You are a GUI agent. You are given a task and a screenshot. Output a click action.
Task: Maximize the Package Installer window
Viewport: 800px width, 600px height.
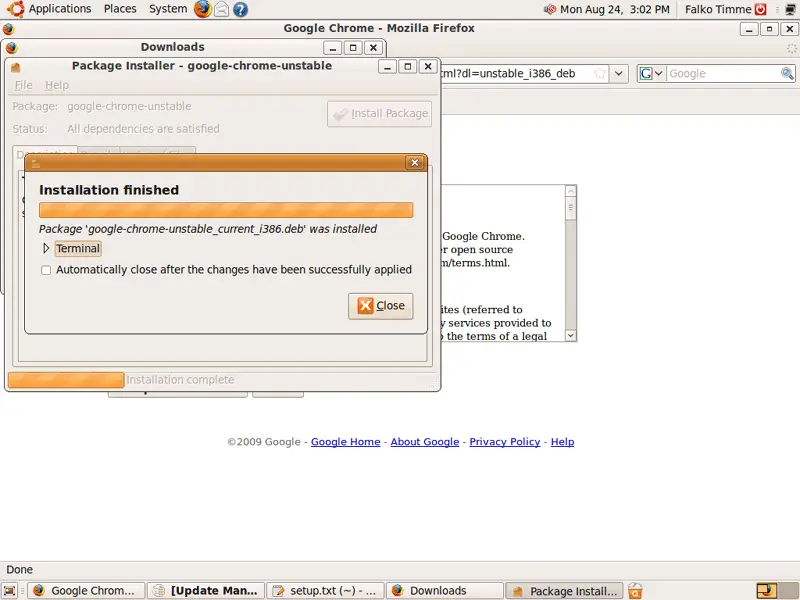(408, 67)
